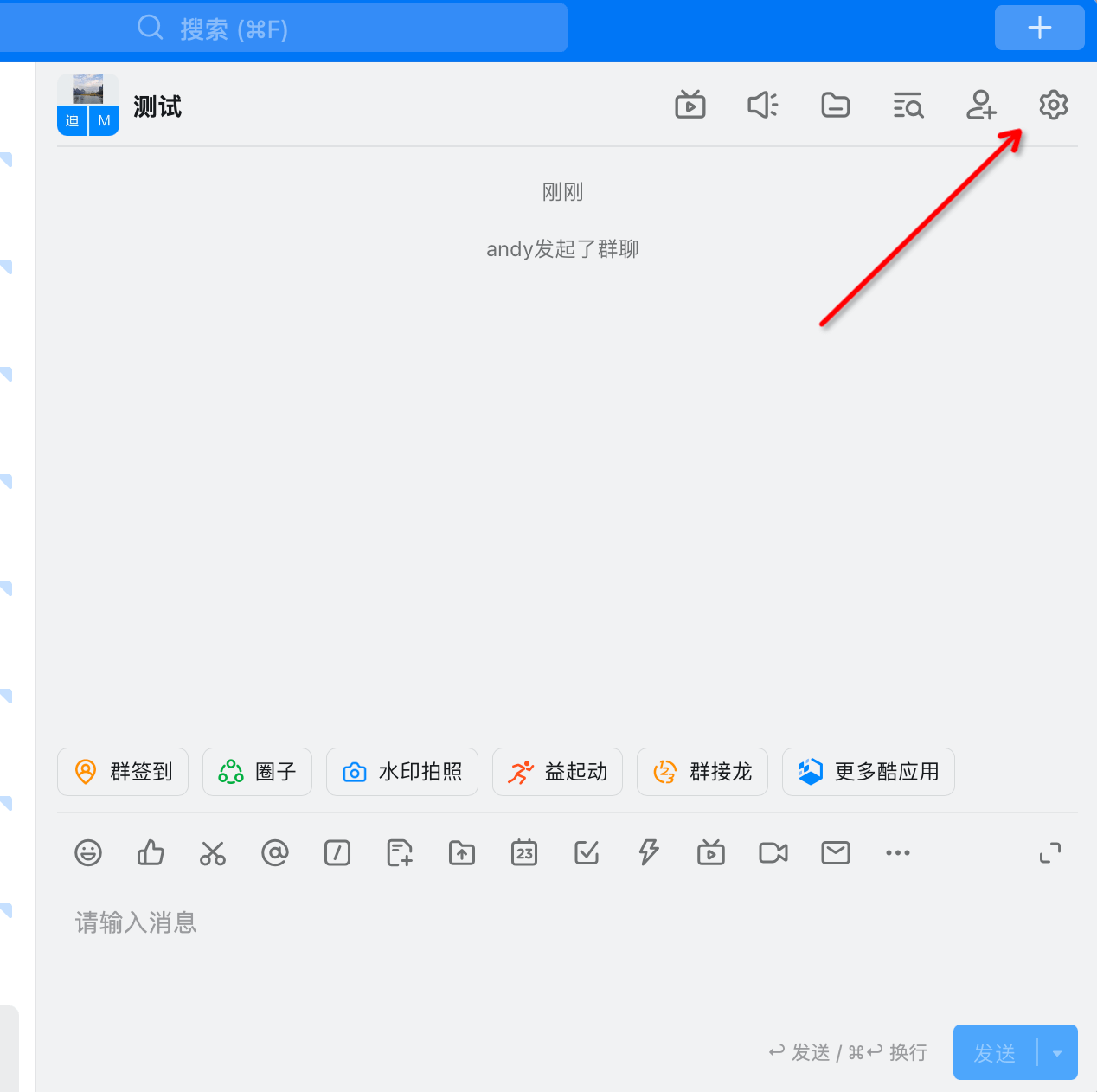1097x1092 pixels.
Task: Start a video call
Action: 773,852
